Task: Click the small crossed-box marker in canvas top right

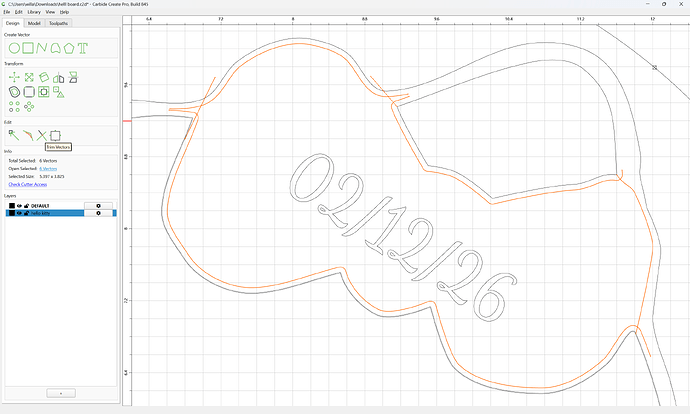Action: coord(654,67)
